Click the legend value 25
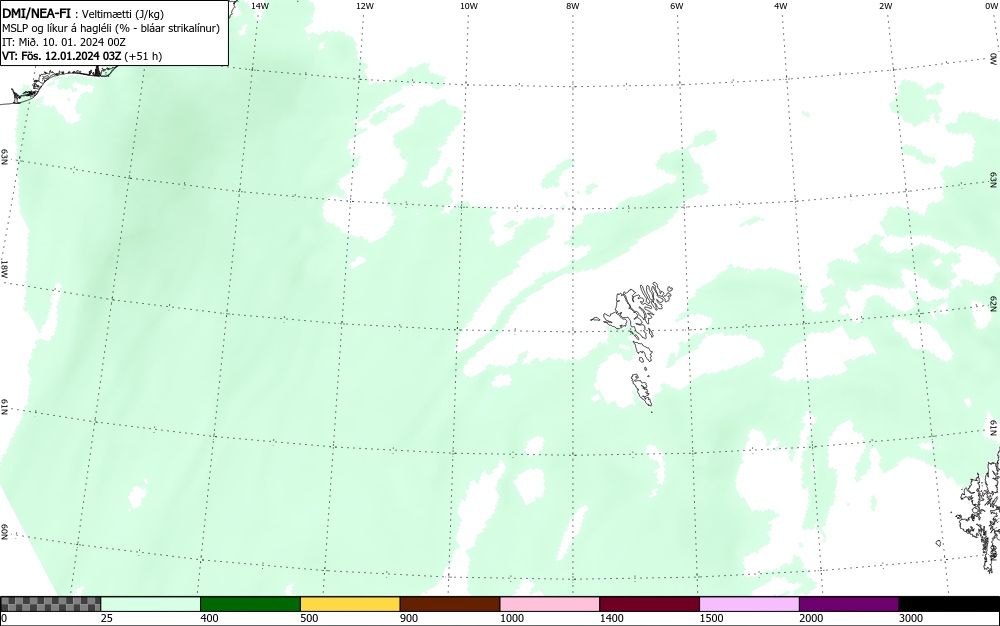Screen dimensions: 1000x626 pyautogui.click(x=107, y=618)
